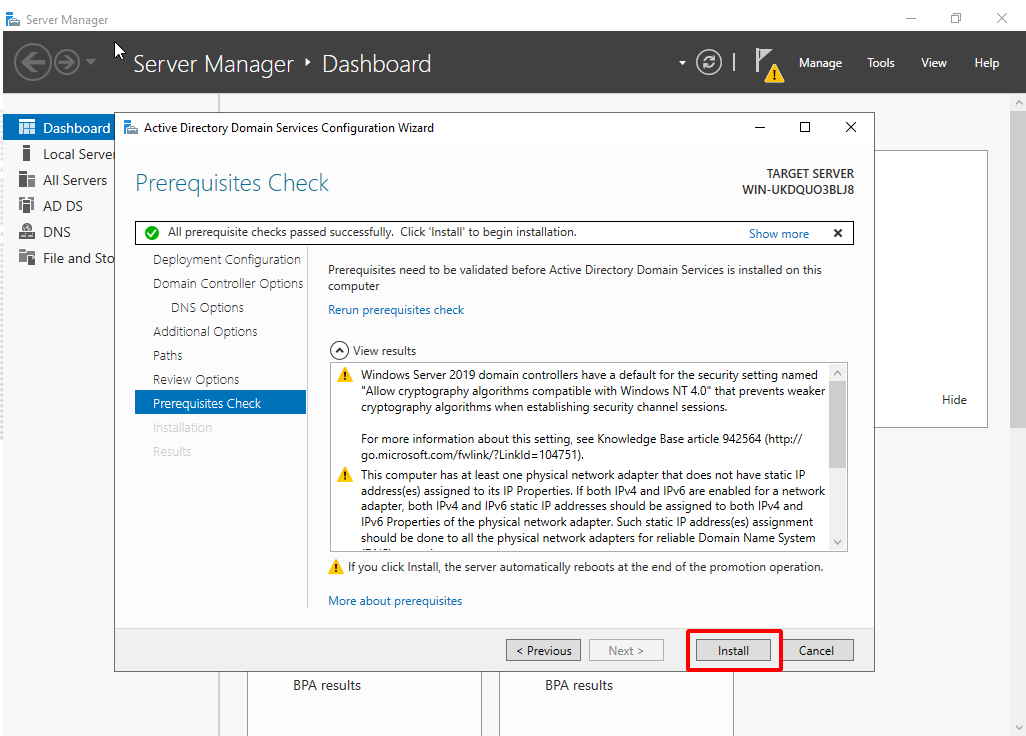This screenshot has width=1026, height=736.
Task: Select the AD DS sidebar icon
Action: click(x=27, y=206)
